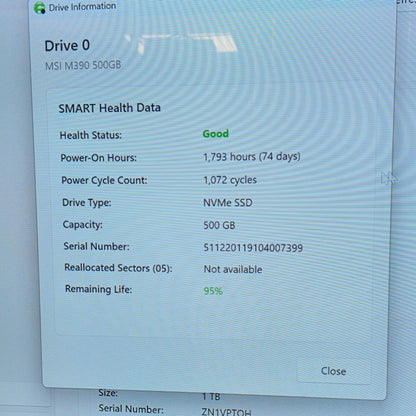Click the Not available sectors value
Screen dimensions: 416x416
(x=233, y=269)
